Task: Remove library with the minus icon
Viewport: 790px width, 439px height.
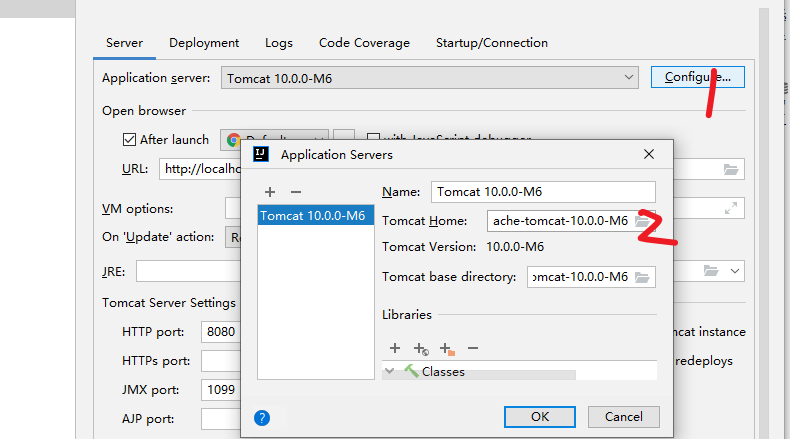Action: click(x=473, y=348)
